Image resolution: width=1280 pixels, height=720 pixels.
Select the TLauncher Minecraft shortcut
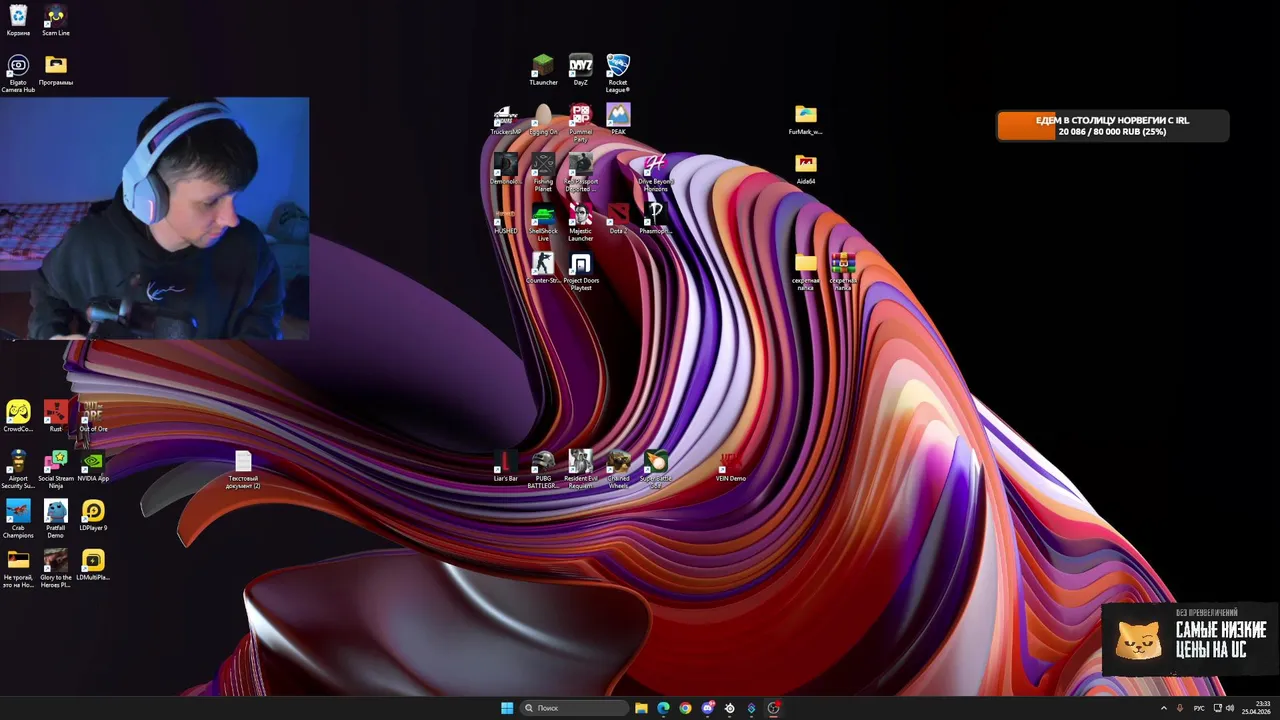[x=543, y=70]
